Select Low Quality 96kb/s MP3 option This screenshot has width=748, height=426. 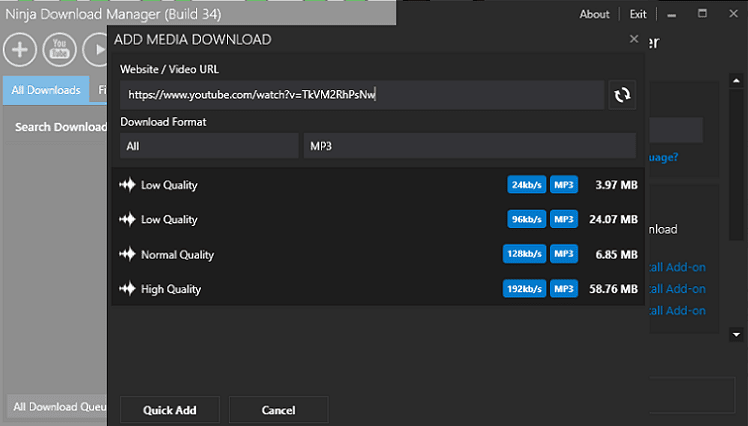pos(378,219)
